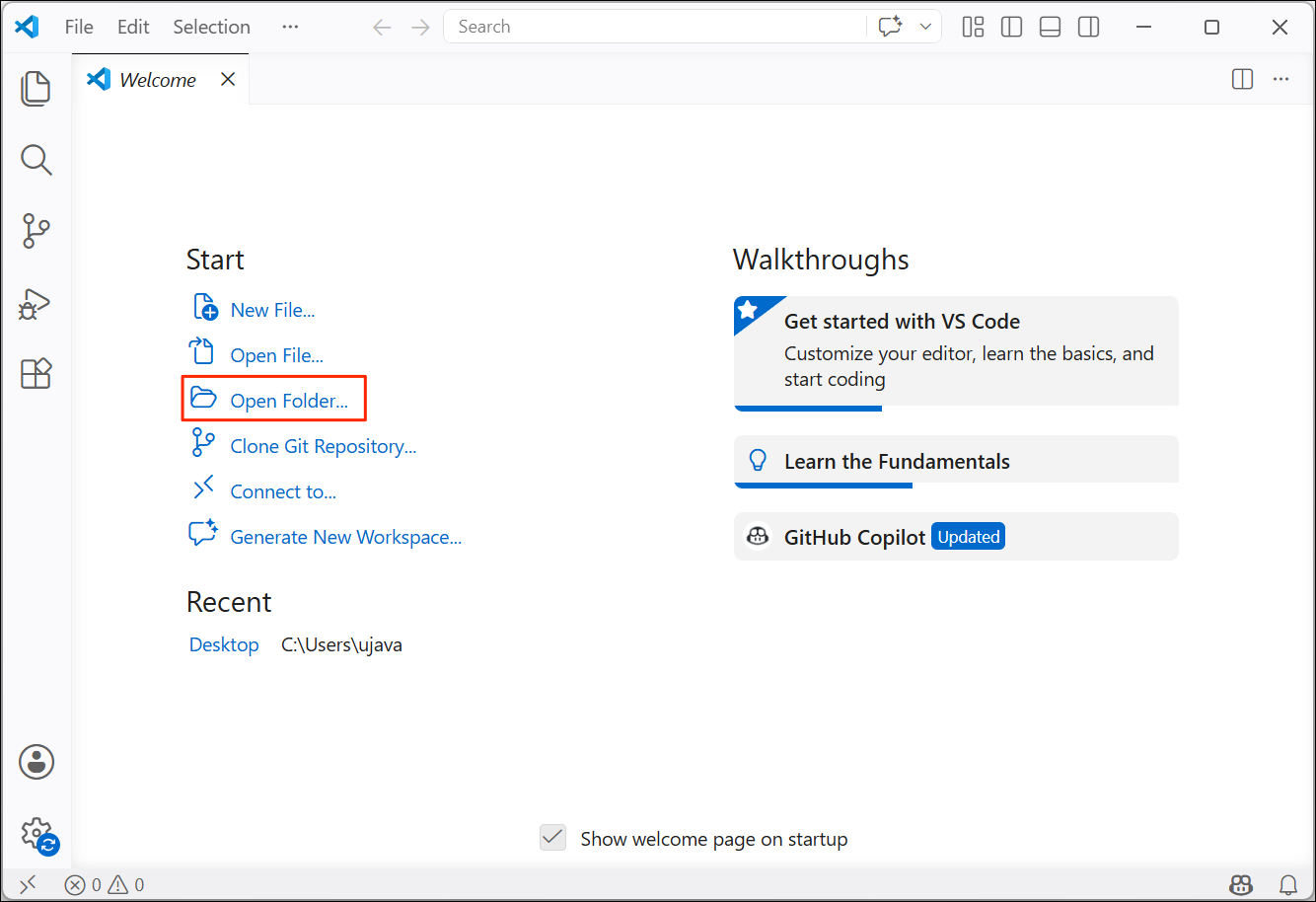Open editor More Actions ellipsis

1281,79
